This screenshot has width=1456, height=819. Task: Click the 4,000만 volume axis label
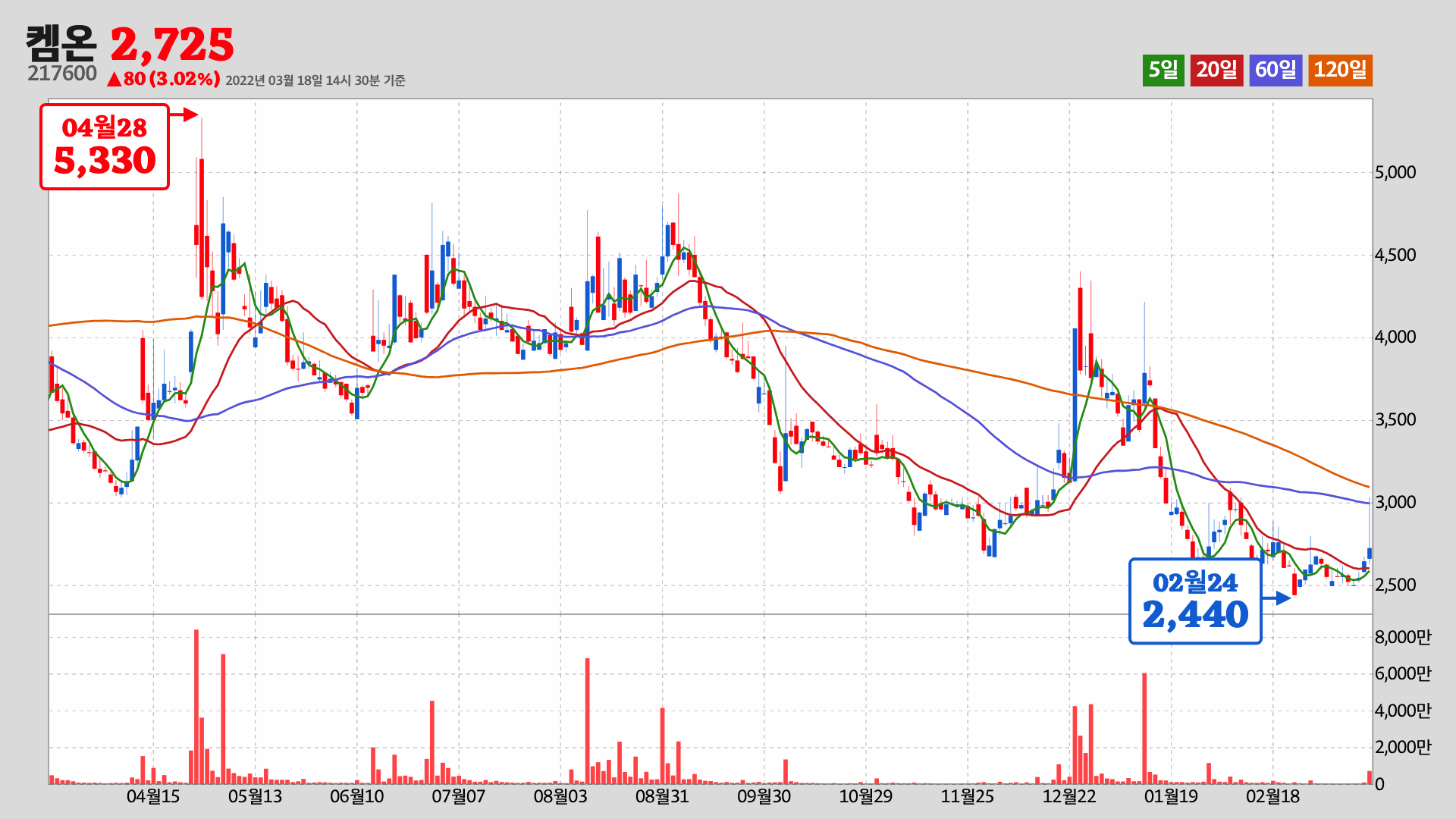pyautogui.click(x=1403, y=711)
